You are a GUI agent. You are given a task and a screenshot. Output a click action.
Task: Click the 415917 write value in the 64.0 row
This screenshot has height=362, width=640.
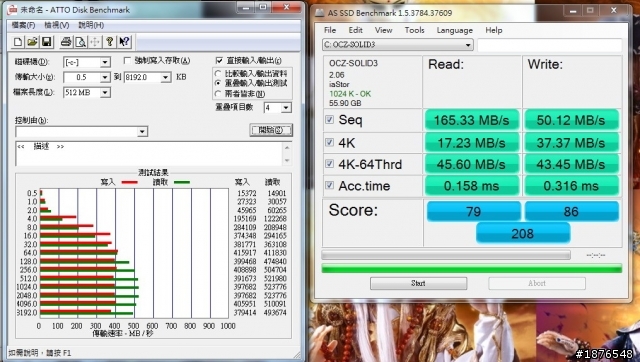[x=245, y=253]
